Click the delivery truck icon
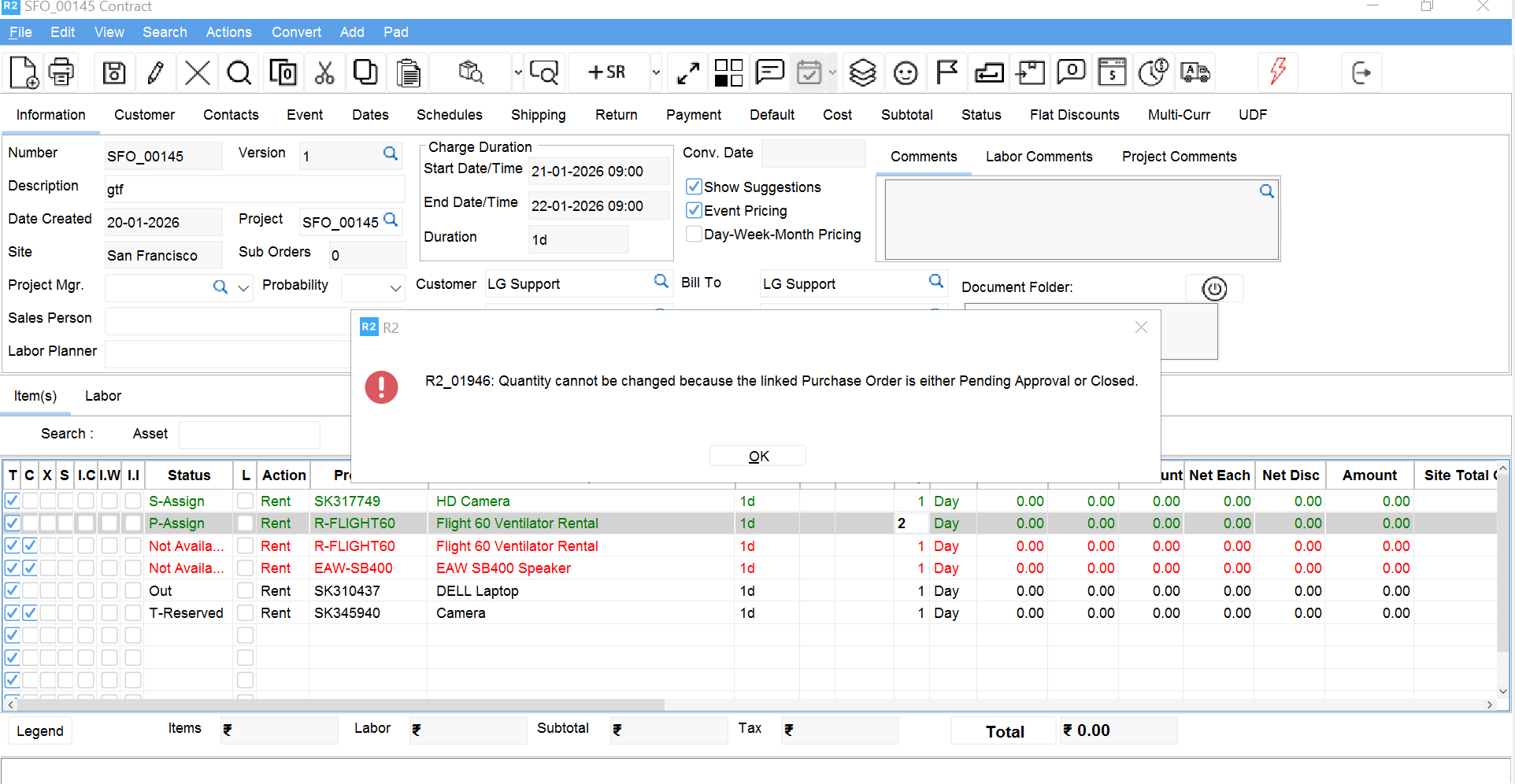 (x=1195, y=72)
